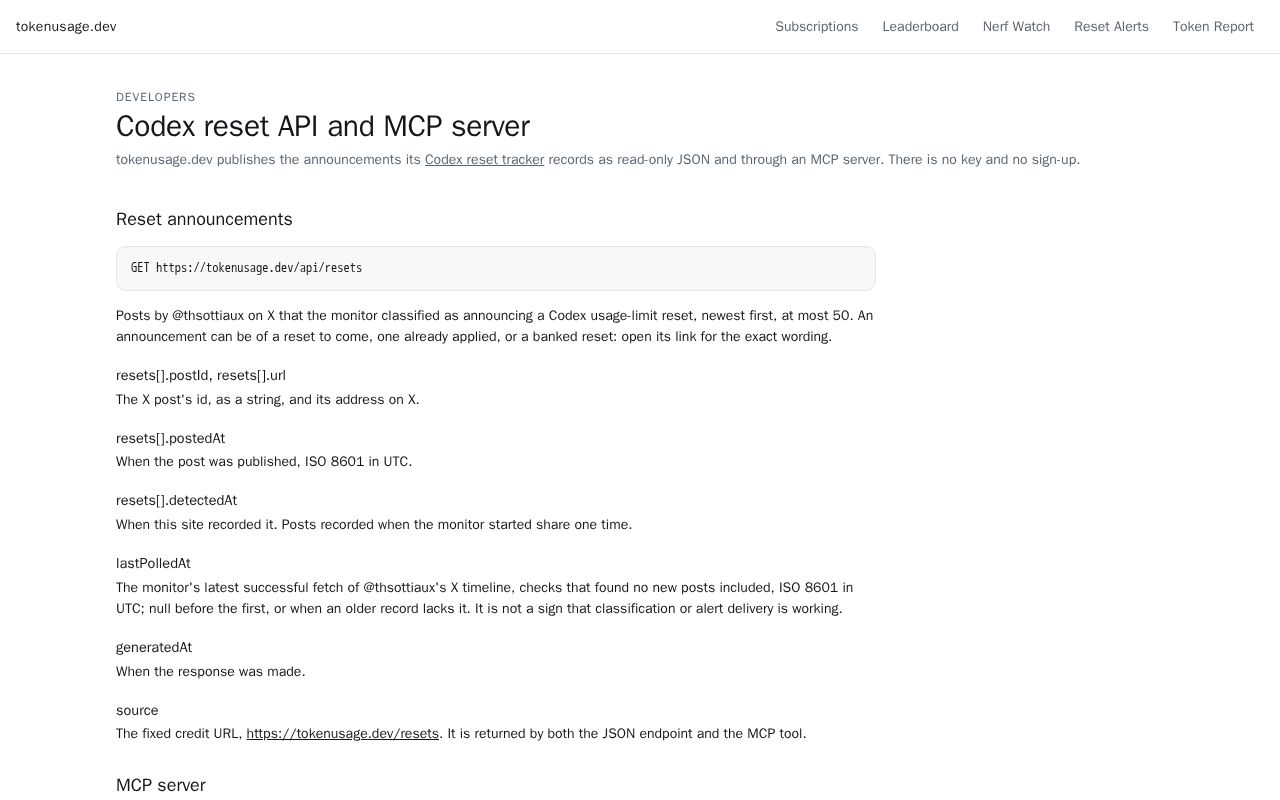1280x800 pixels.
Task: Click the DEVELOPERS label above the title
Action: [156, 97]
